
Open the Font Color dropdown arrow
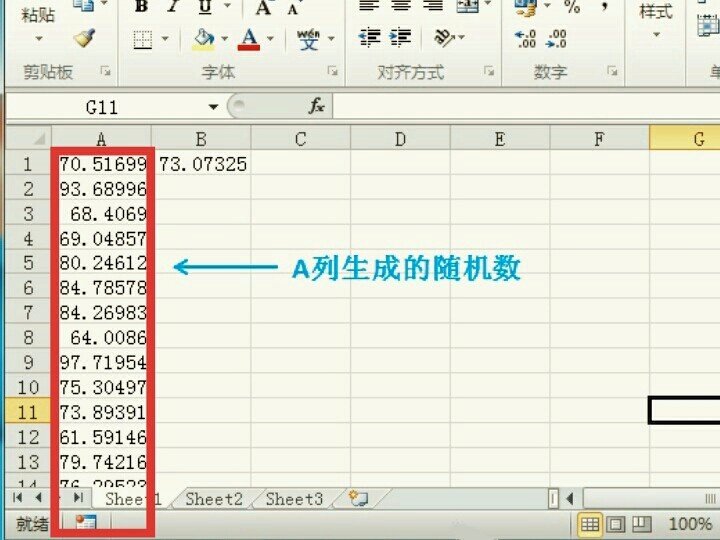click(x=270, y=39)
